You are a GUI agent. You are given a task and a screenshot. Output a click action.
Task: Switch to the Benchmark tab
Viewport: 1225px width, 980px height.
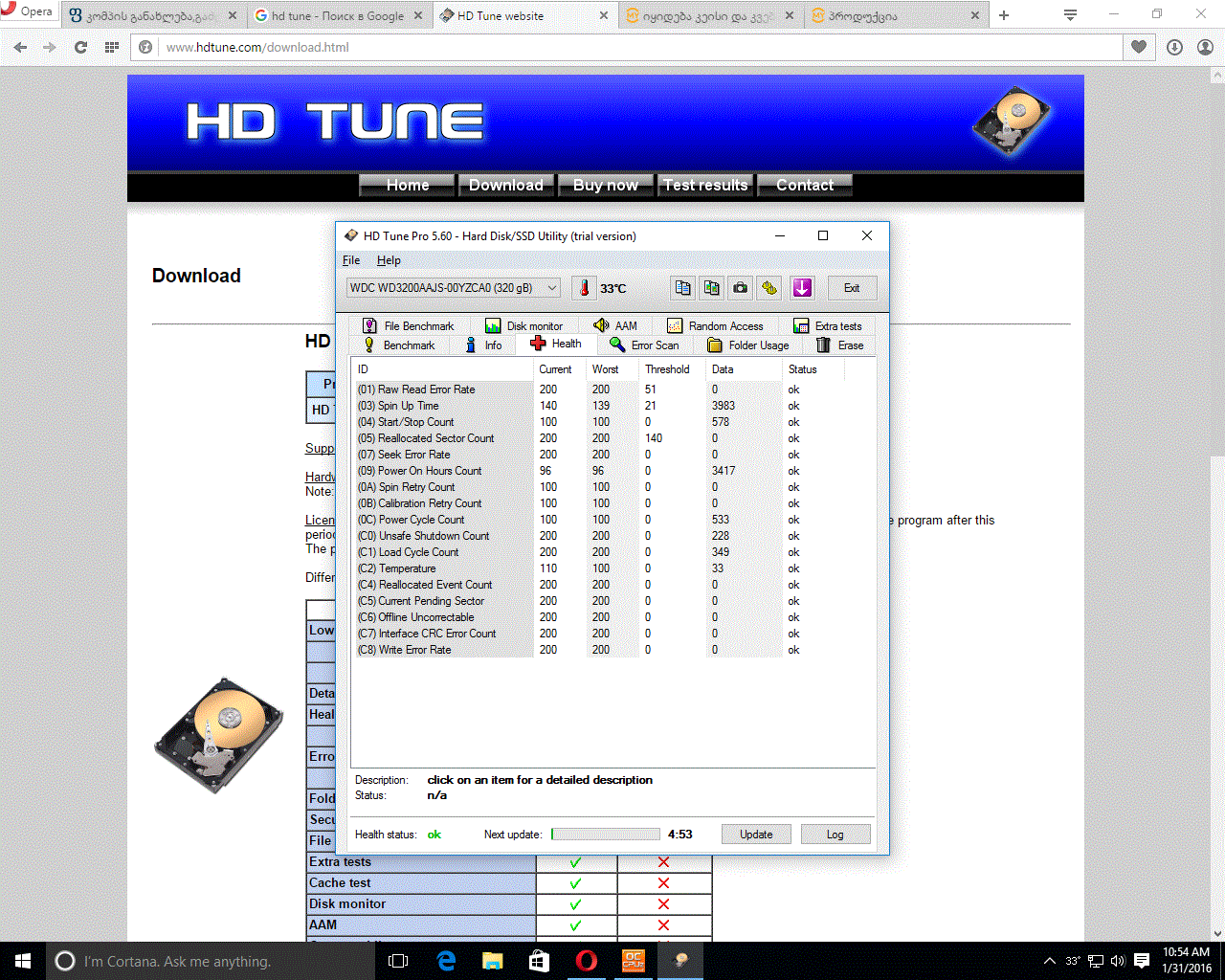(399, 345)
